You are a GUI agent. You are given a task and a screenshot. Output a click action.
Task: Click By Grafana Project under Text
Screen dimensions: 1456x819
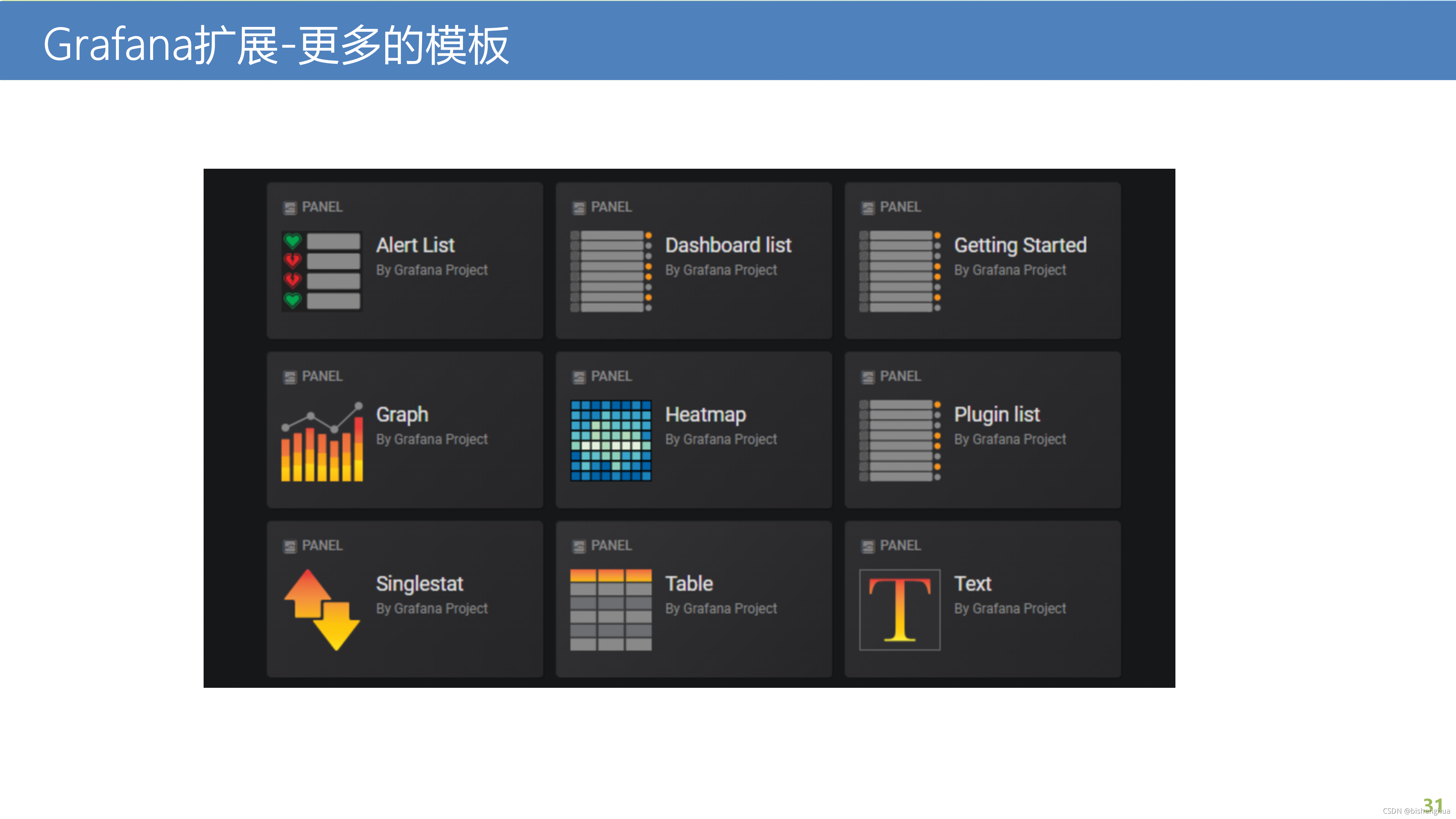[1009, 609]
